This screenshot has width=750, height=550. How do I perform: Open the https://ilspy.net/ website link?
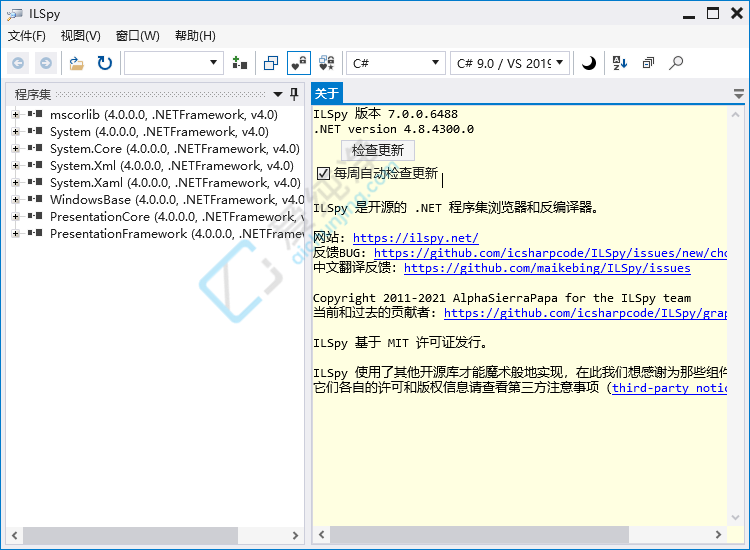point(416,238)
